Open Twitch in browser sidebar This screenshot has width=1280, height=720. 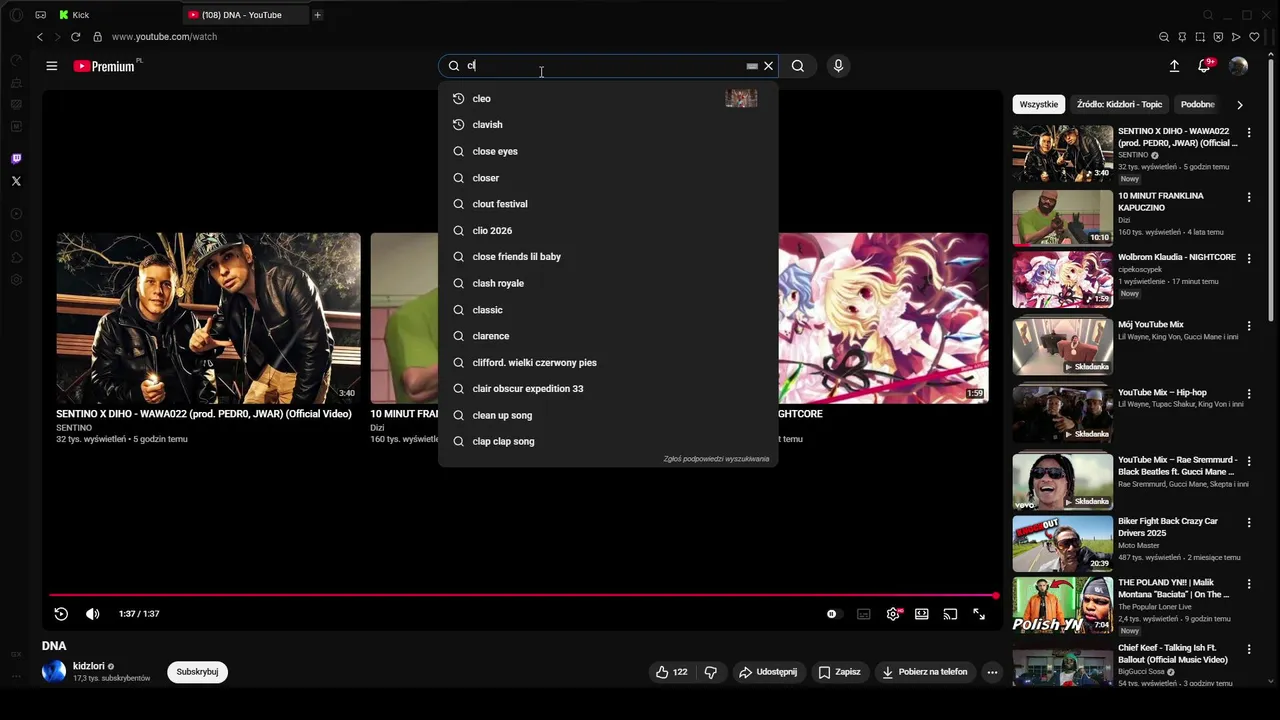click(x=16, y=159)
